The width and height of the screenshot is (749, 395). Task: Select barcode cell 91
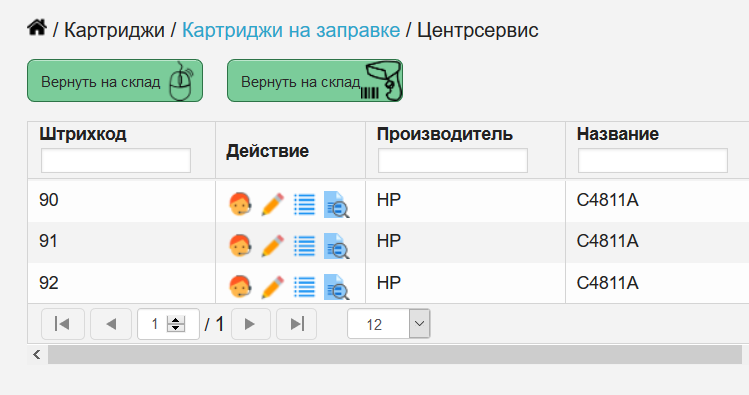coord(121,242)
